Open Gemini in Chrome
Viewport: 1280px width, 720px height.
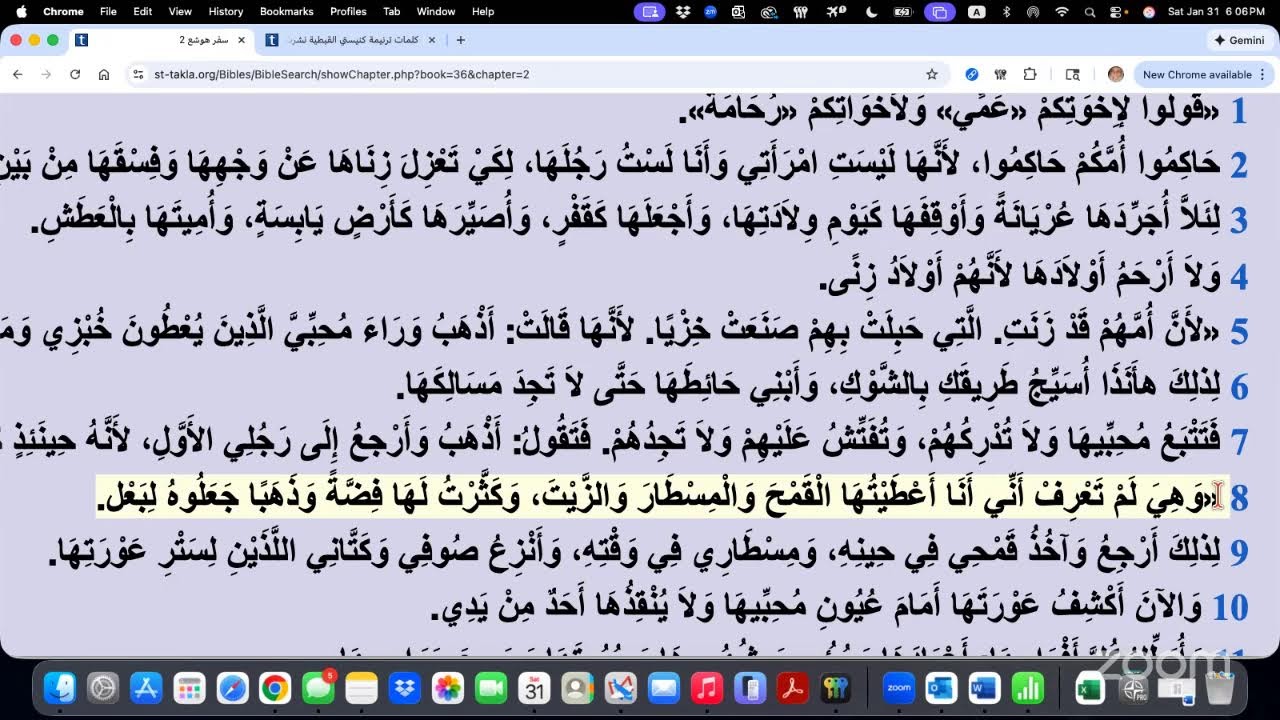[x=1238, y=40]
